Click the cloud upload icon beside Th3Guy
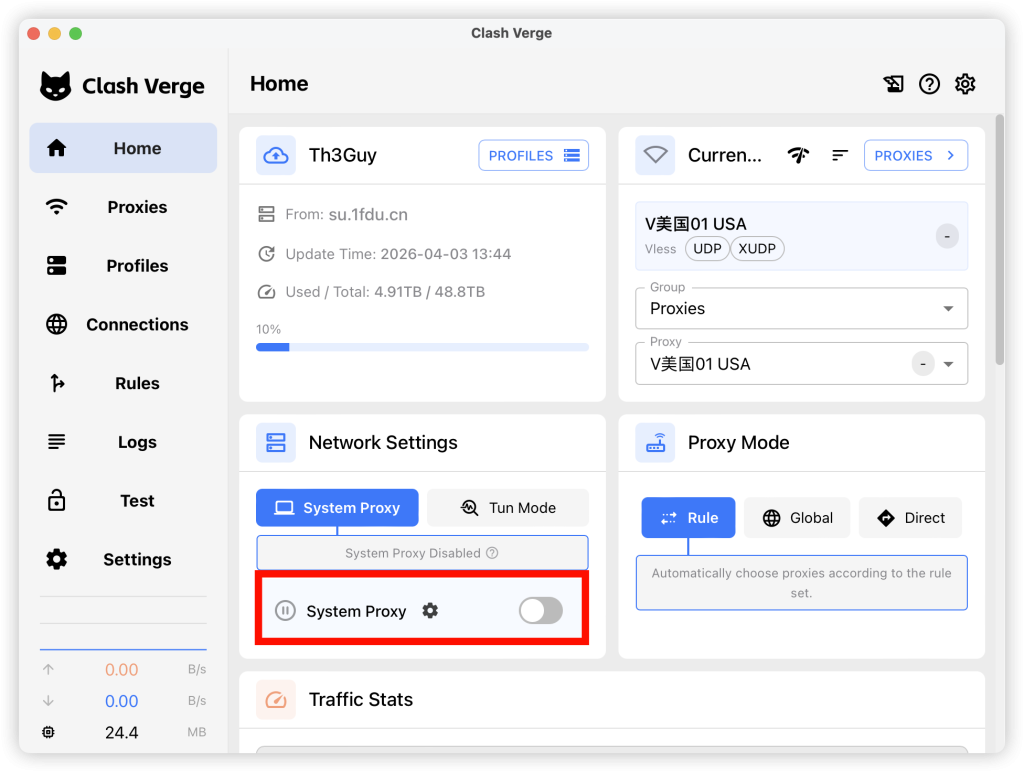The width and height of the screenshot is (1024, 772). [x=275, y=155]
